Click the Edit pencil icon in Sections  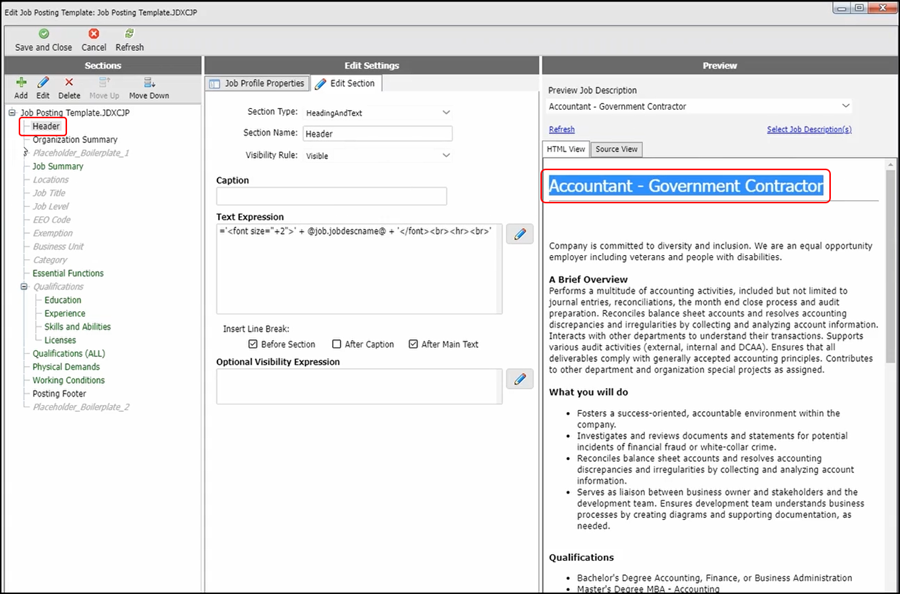[x=43, y=83]
